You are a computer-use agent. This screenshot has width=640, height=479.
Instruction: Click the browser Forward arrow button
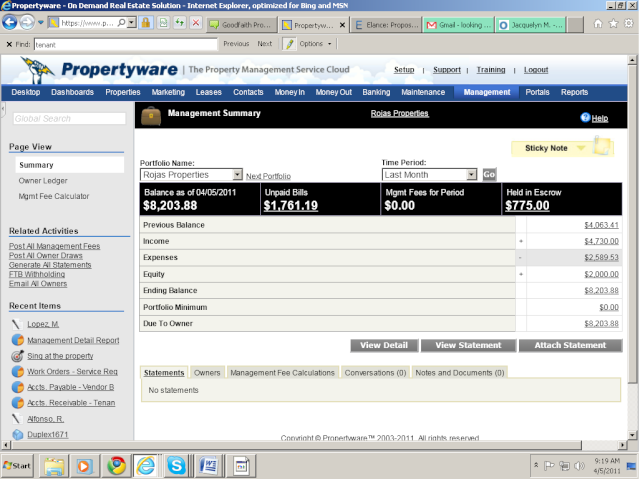(27, 22)
